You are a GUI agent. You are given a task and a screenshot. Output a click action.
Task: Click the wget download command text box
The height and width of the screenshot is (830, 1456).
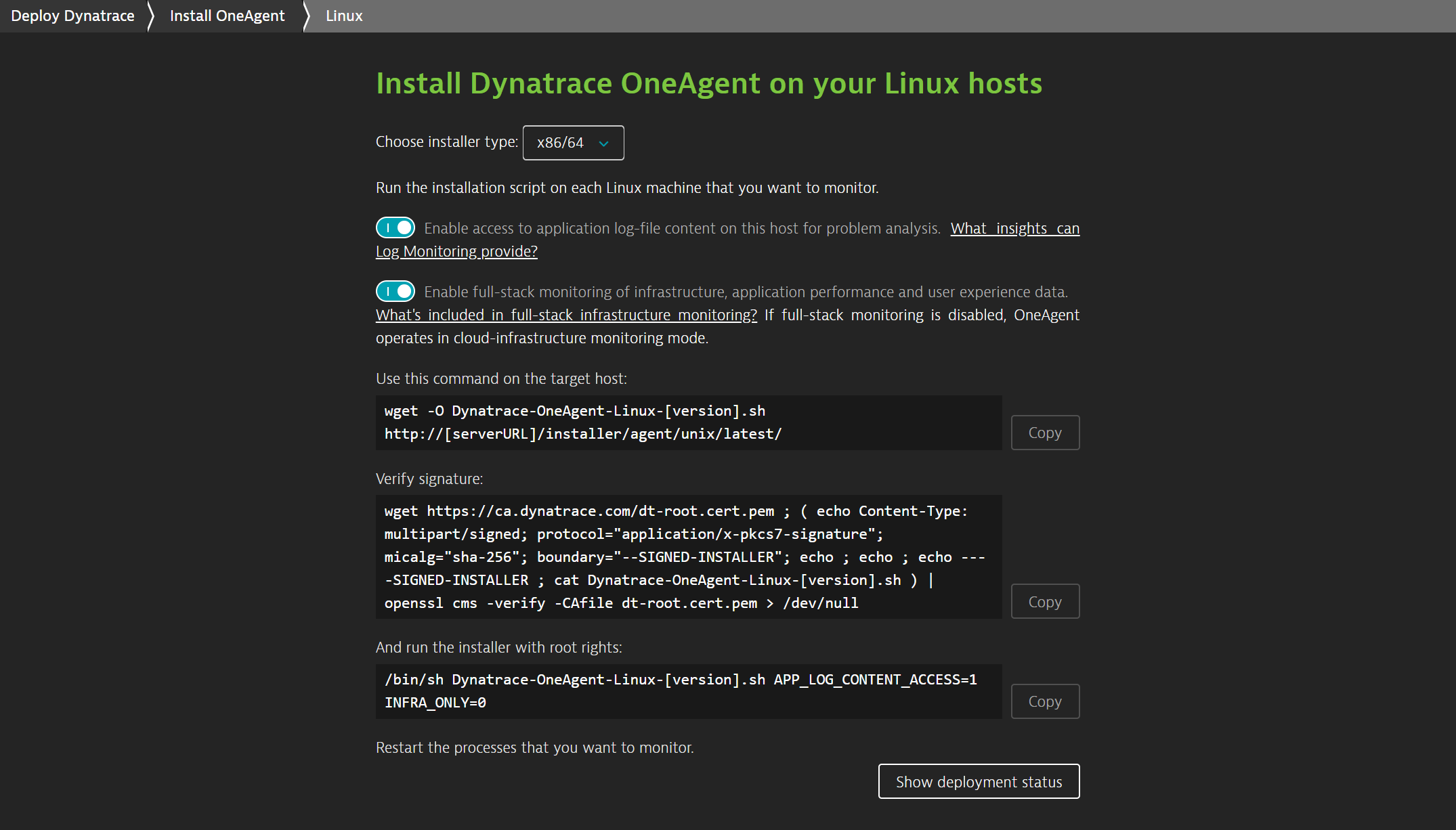[689, 422]
